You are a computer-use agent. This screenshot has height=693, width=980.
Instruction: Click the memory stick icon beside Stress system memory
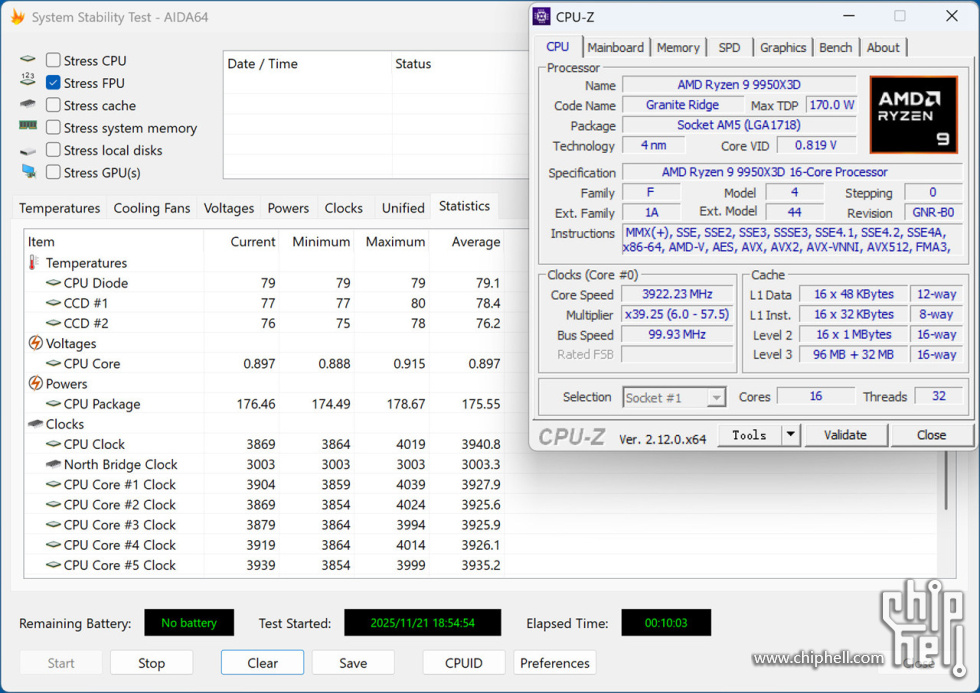click(x=28, y=127)
